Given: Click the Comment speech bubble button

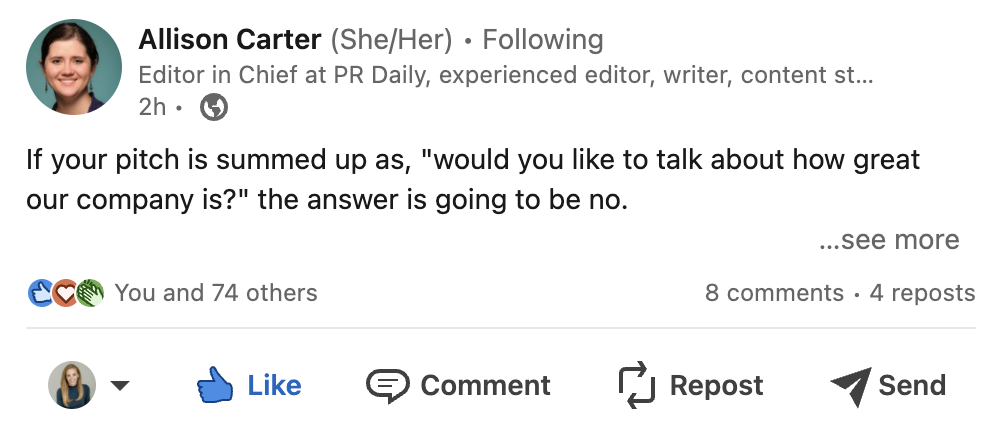Looking at the screenshot, I should point(458,385).
